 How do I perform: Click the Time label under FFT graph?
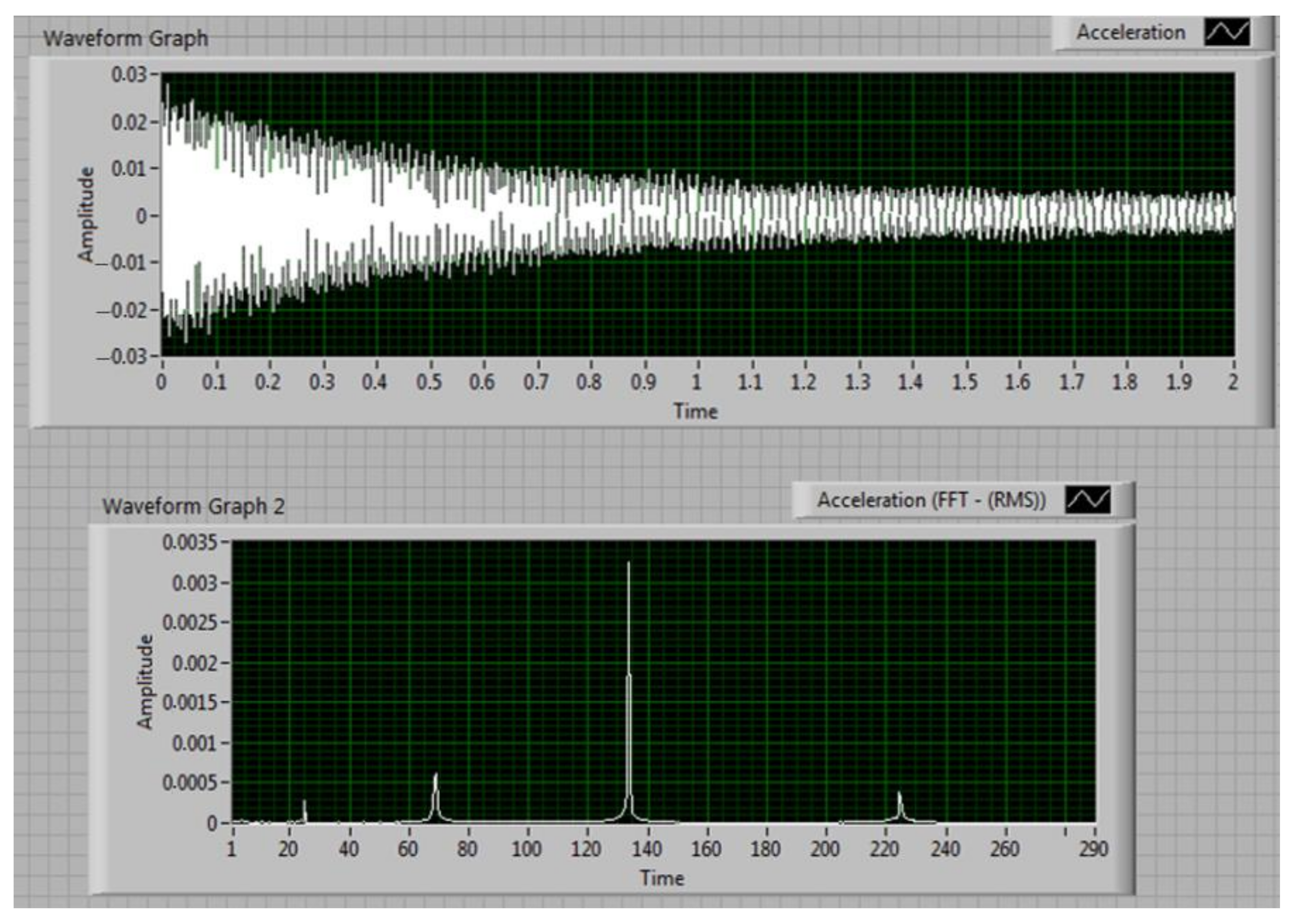(662, 878)
